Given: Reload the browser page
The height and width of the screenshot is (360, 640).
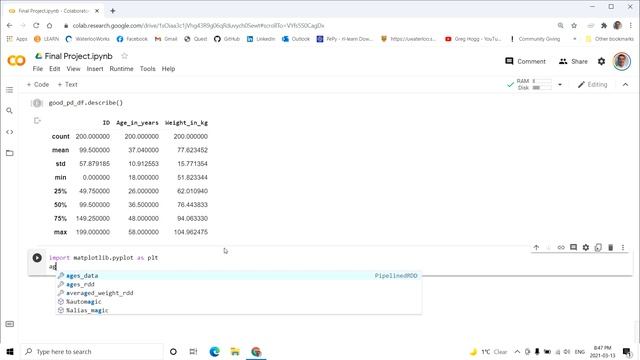Looking at the screenshot, I should 36,25.
